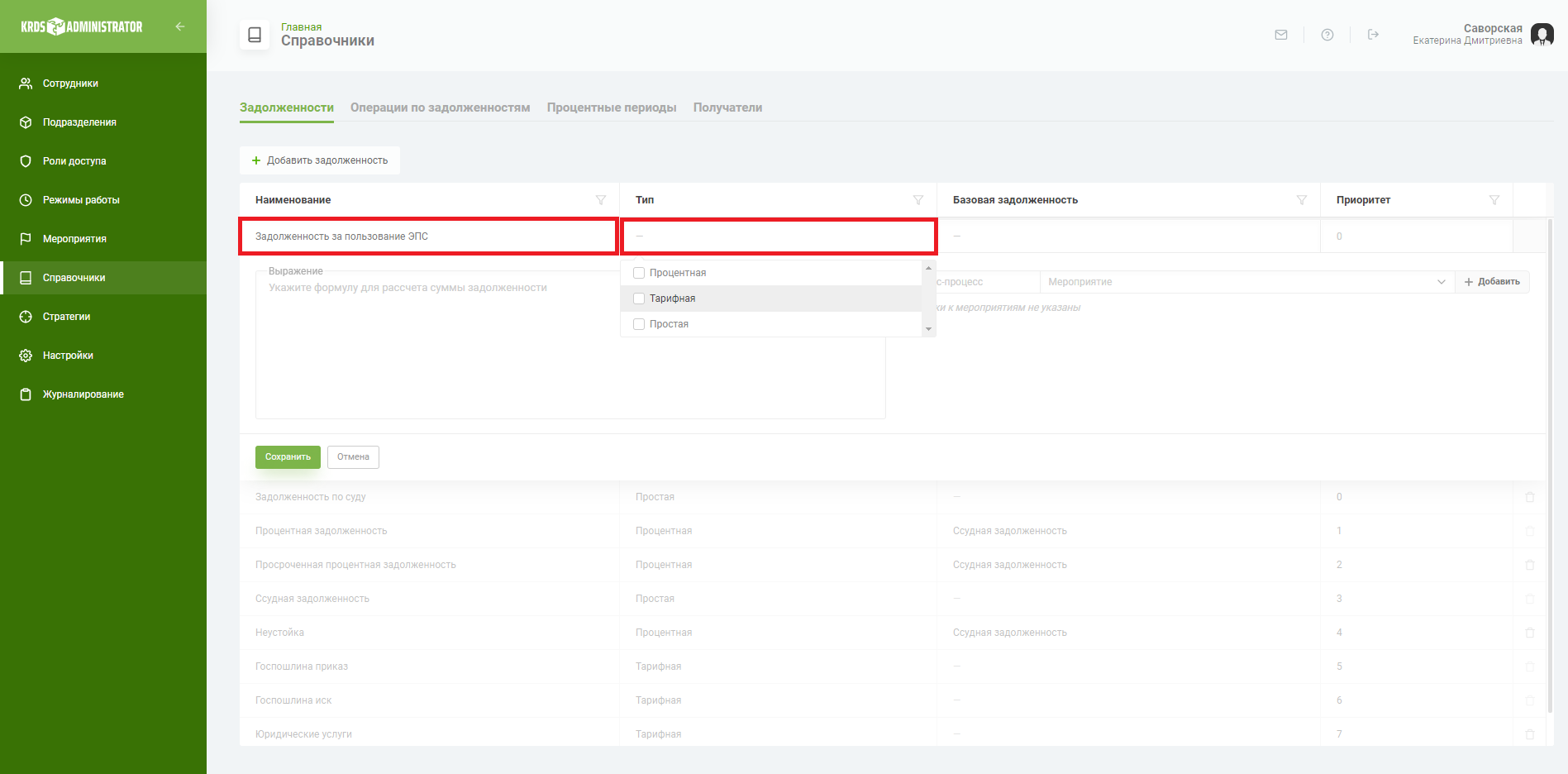Click the Журналирование clipboard icon
This screenshot has width=1568, height=774.
26,394
